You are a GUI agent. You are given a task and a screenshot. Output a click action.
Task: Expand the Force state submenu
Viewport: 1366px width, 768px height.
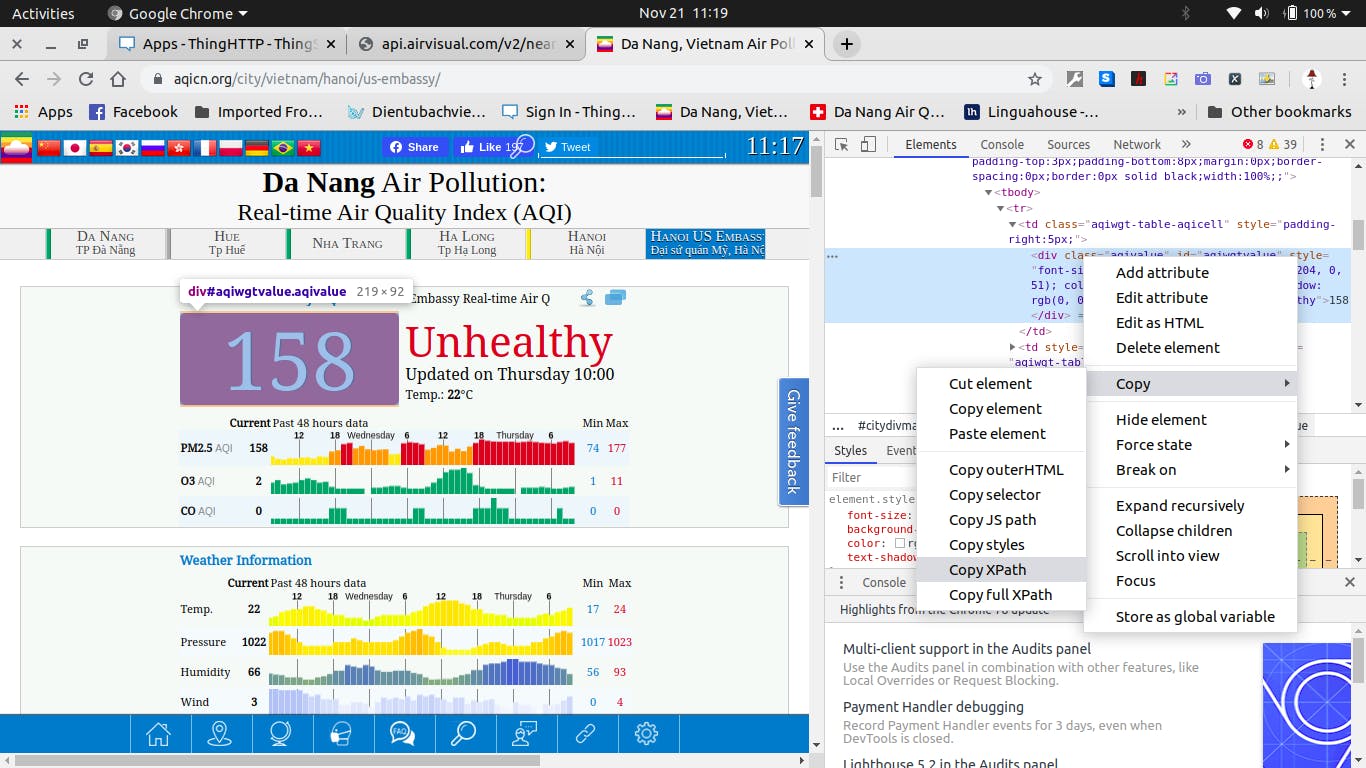1190,444
